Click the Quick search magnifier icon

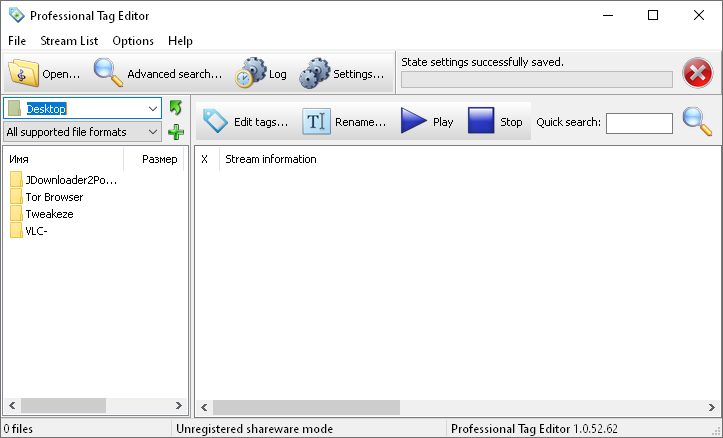(x=697, y=121)
